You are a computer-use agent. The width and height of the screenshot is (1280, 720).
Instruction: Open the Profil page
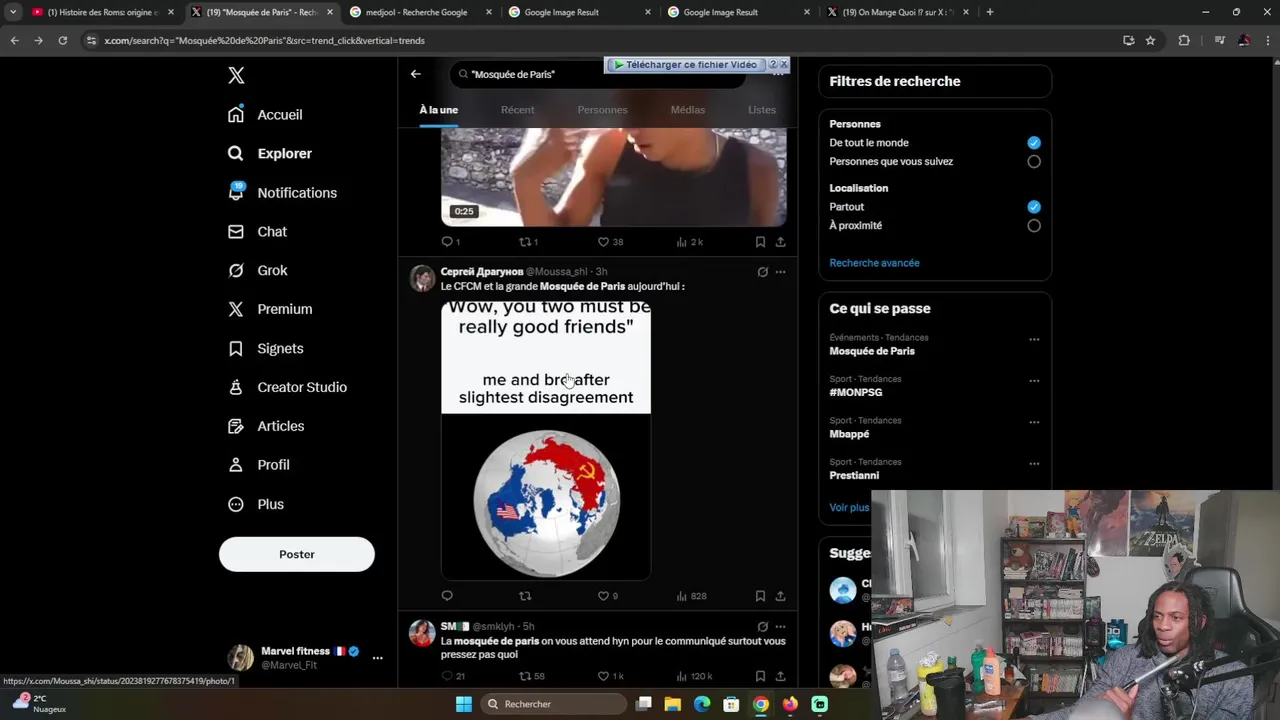point(259,465)
